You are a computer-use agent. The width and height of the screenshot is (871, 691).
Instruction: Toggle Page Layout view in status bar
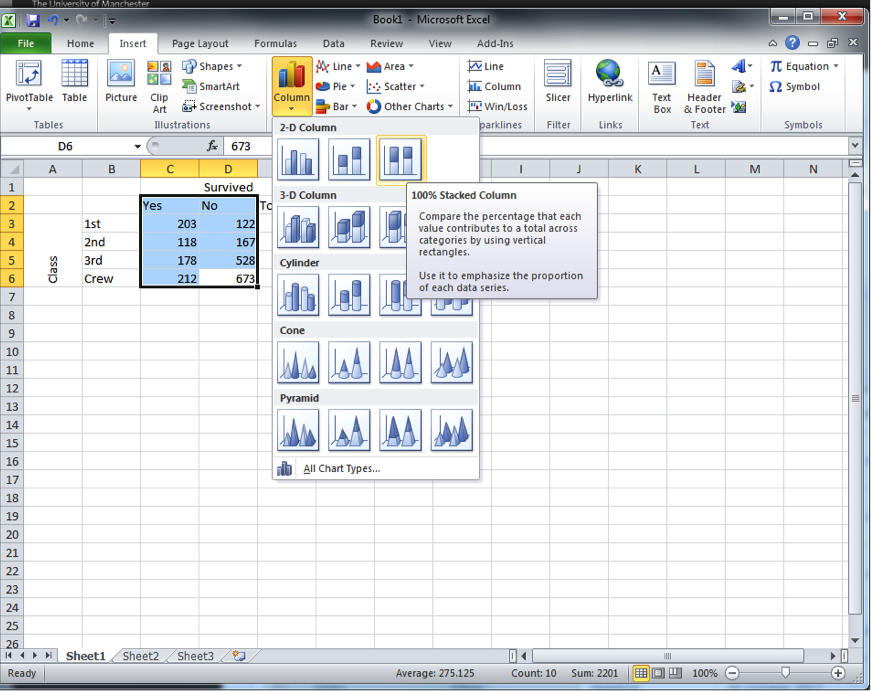[x=658, y=673]
